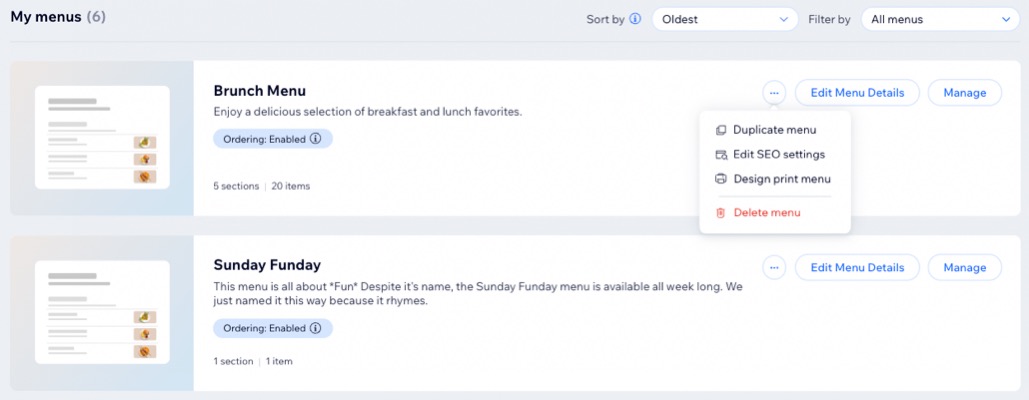The height and width of the screenshot is (400, 1029).
Task: Click the red trash icon for Delete menu
Action: tap(721, 212)
